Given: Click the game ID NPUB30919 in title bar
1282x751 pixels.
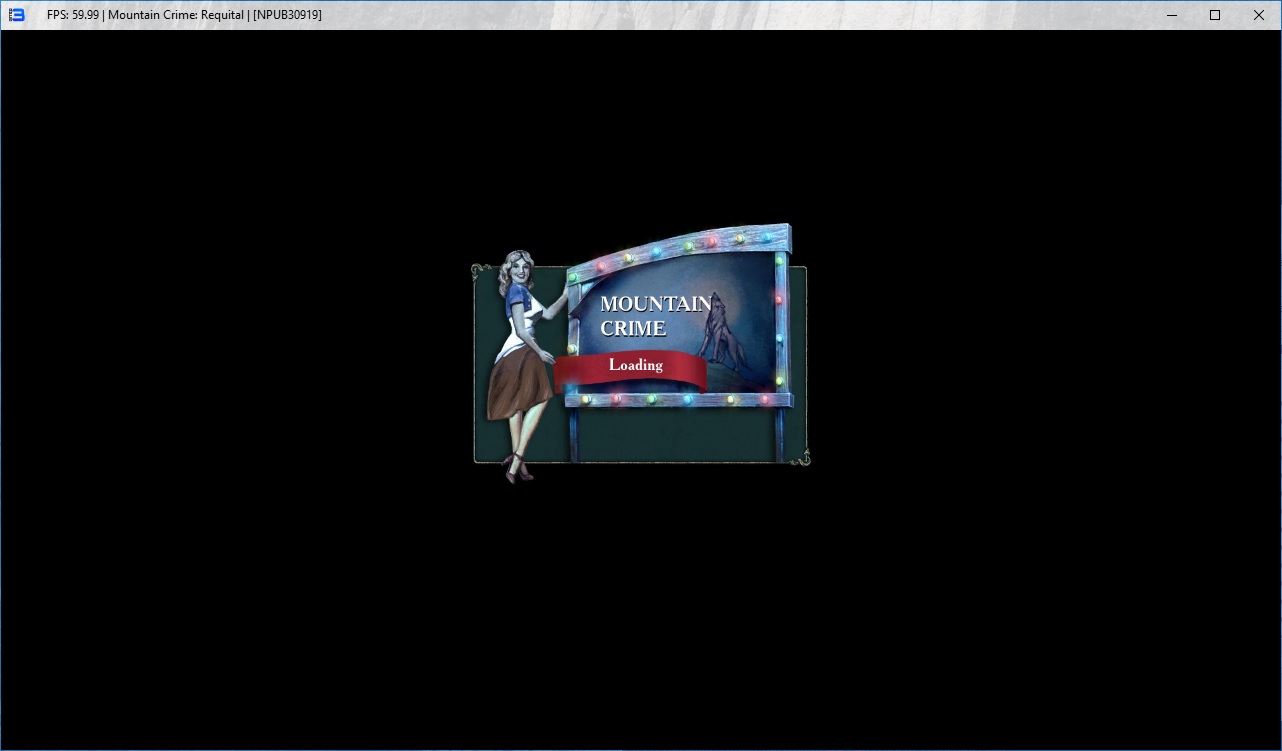Looking at the screenshot, I should [287, 15].
